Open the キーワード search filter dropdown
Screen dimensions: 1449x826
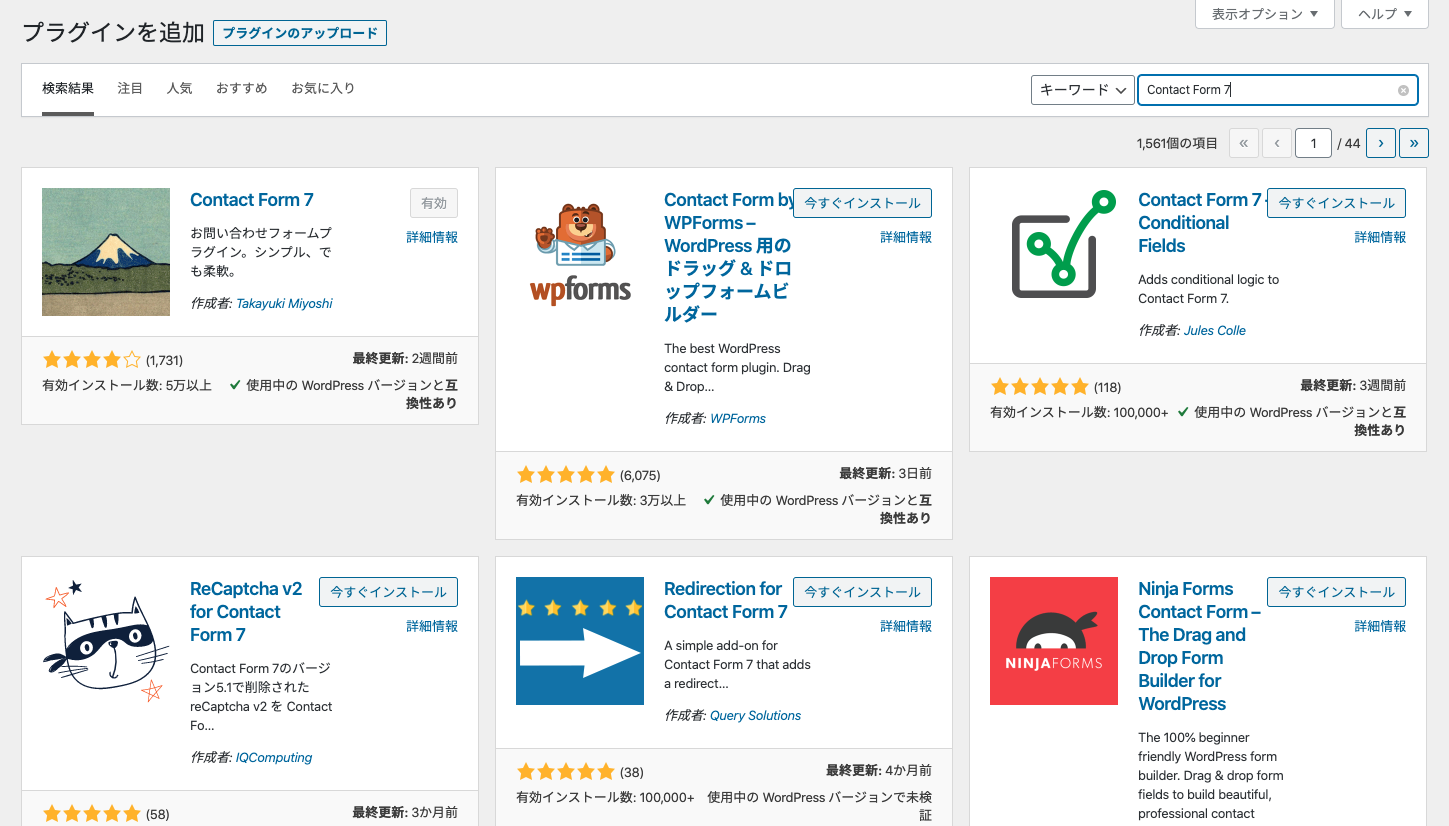[1082, 90]
